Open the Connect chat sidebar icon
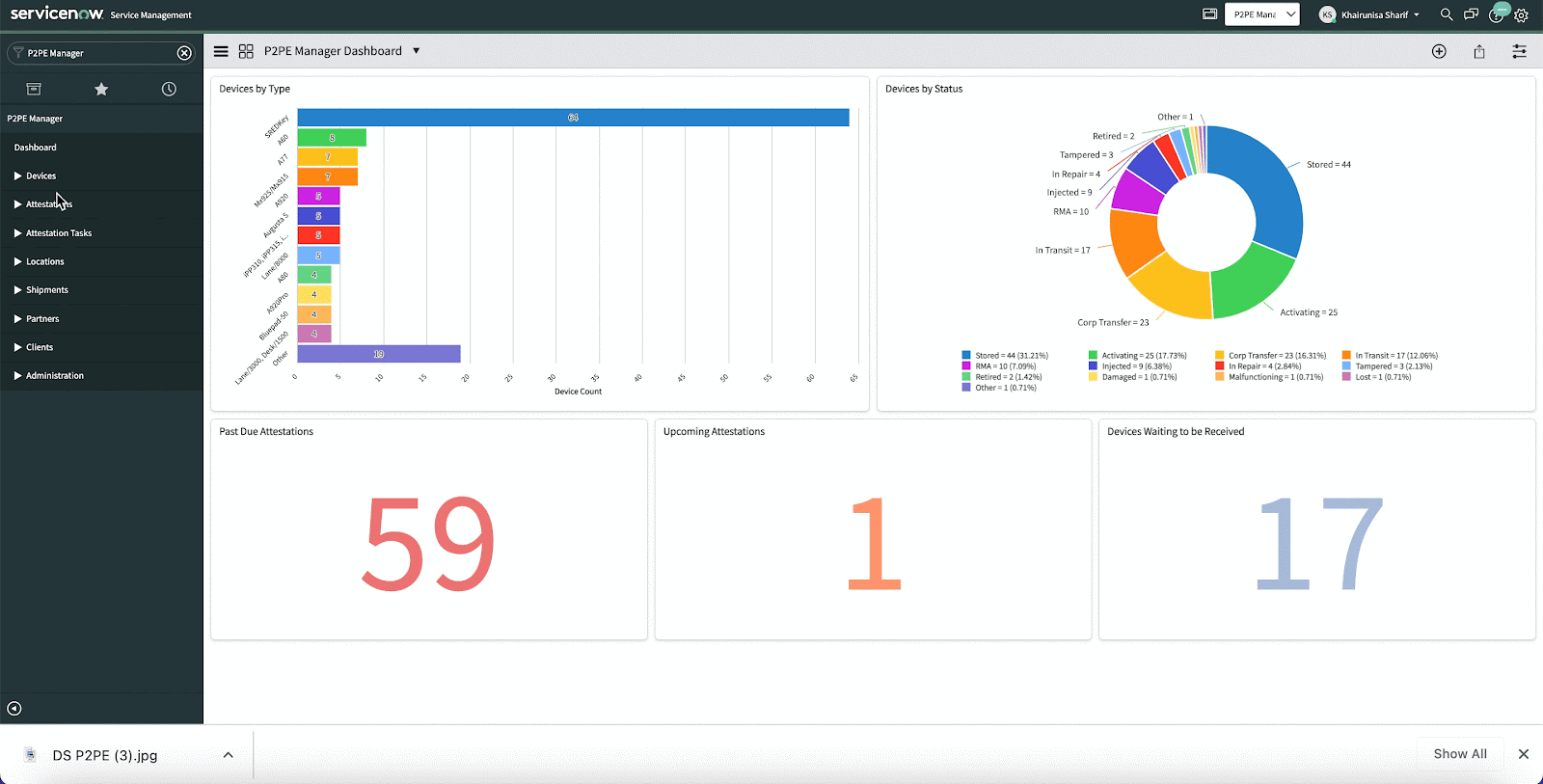This screenshot has height=784, width=1543. point(1471,14)
